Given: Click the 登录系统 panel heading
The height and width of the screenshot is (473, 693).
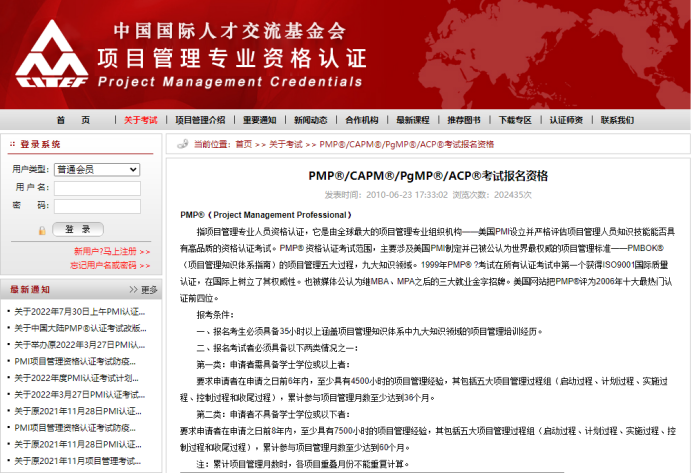Looking at the screenshot, I should coord(40,144).
